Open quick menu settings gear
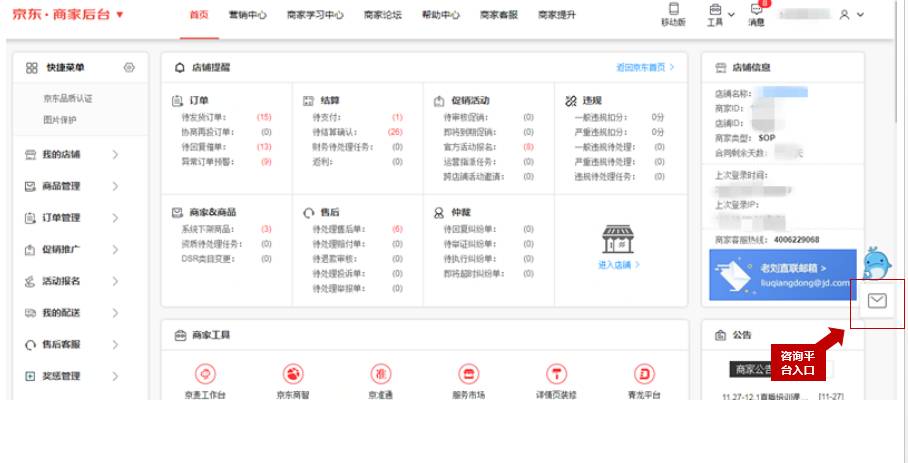This screenshot has width=908, height=463. pos(129,68)
